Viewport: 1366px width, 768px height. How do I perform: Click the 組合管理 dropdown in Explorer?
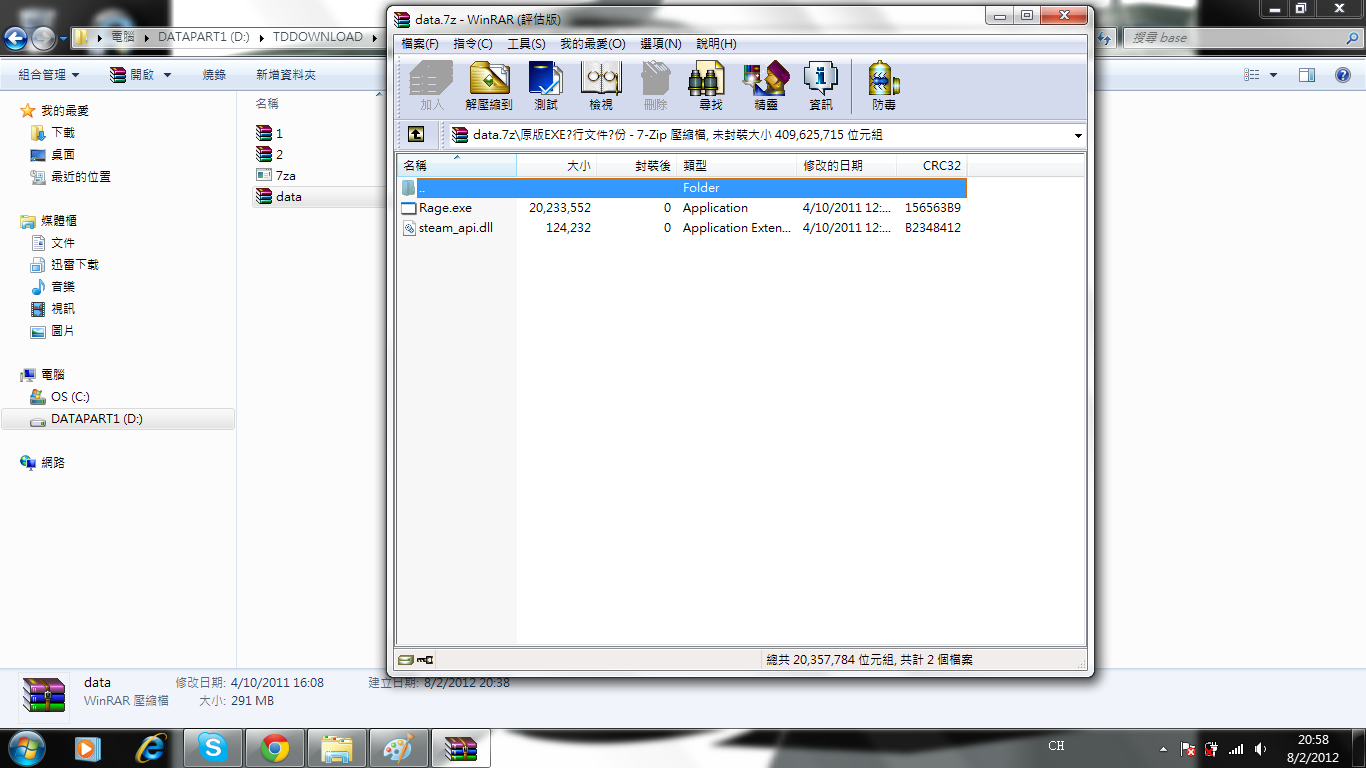coord(48,75)
